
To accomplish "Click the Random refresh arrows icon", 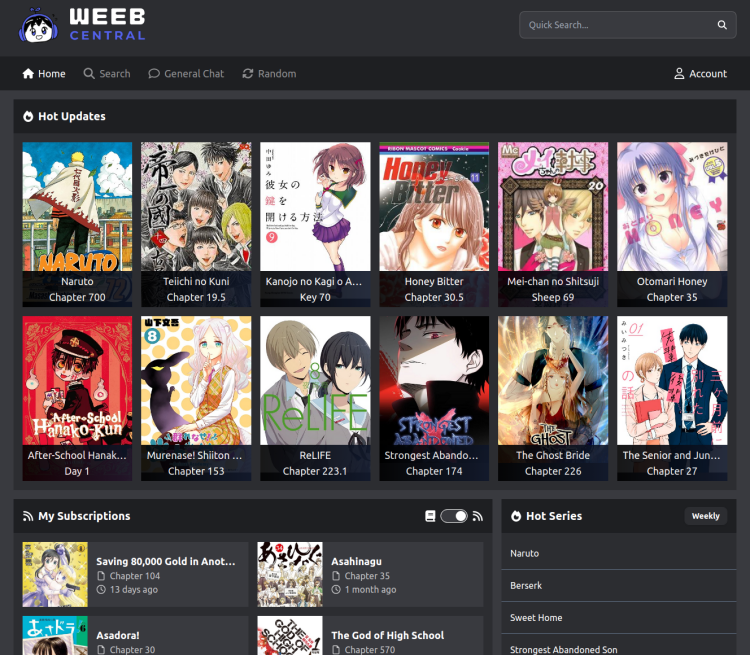I will coord(248,74).
